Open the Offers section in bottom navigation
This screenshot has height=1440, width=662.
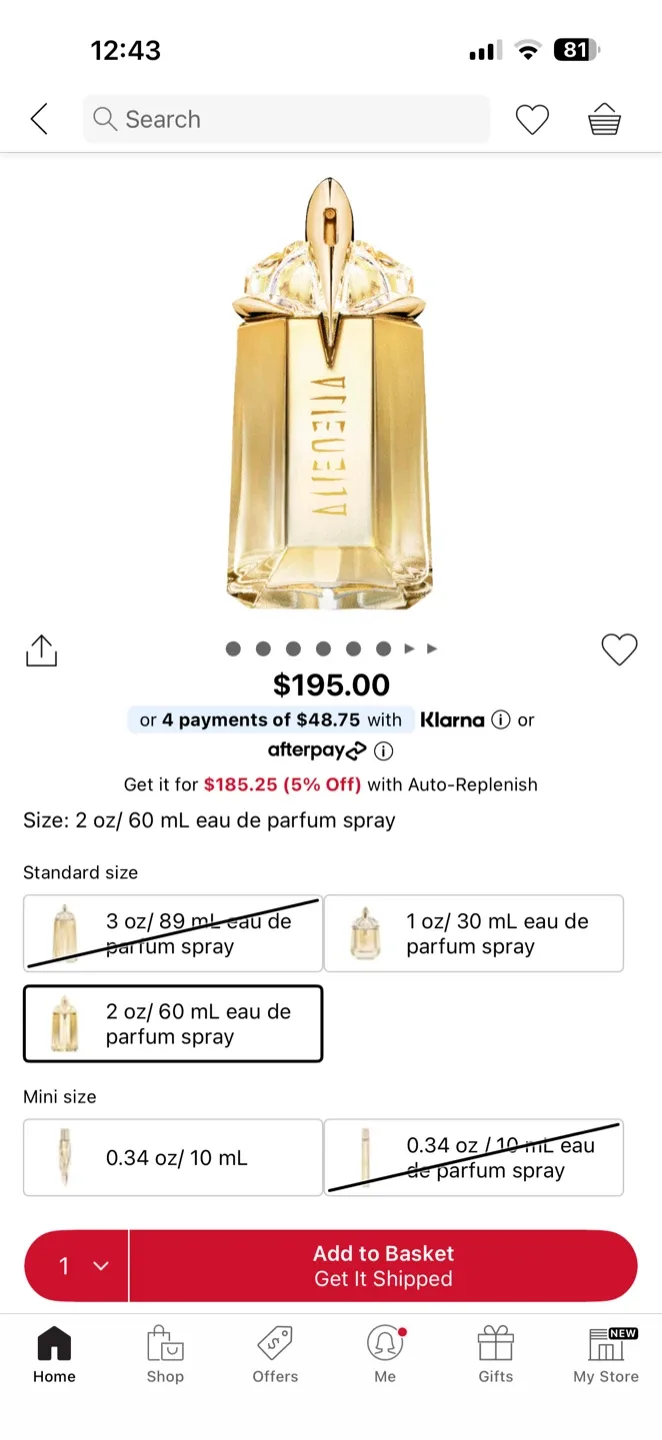274,1355
